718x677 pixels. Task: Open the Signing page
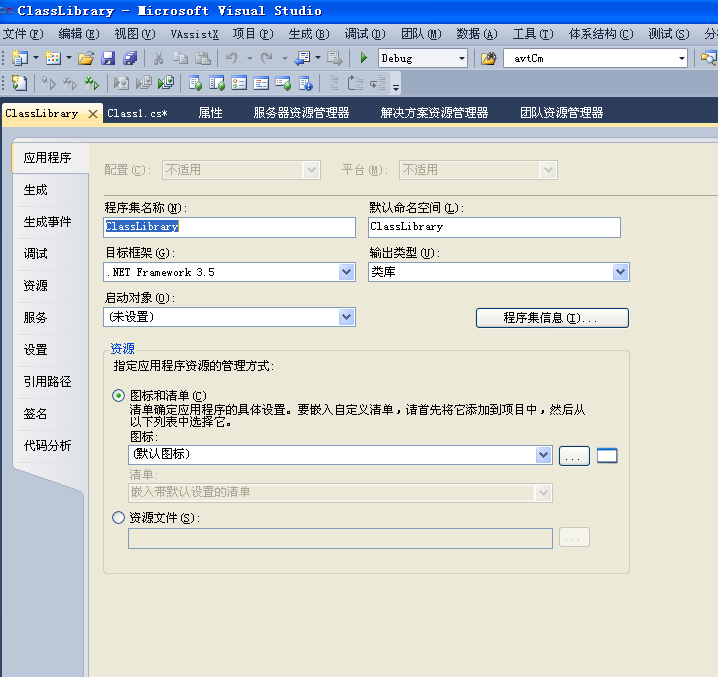pyautogui.click(x=36, y=414)
